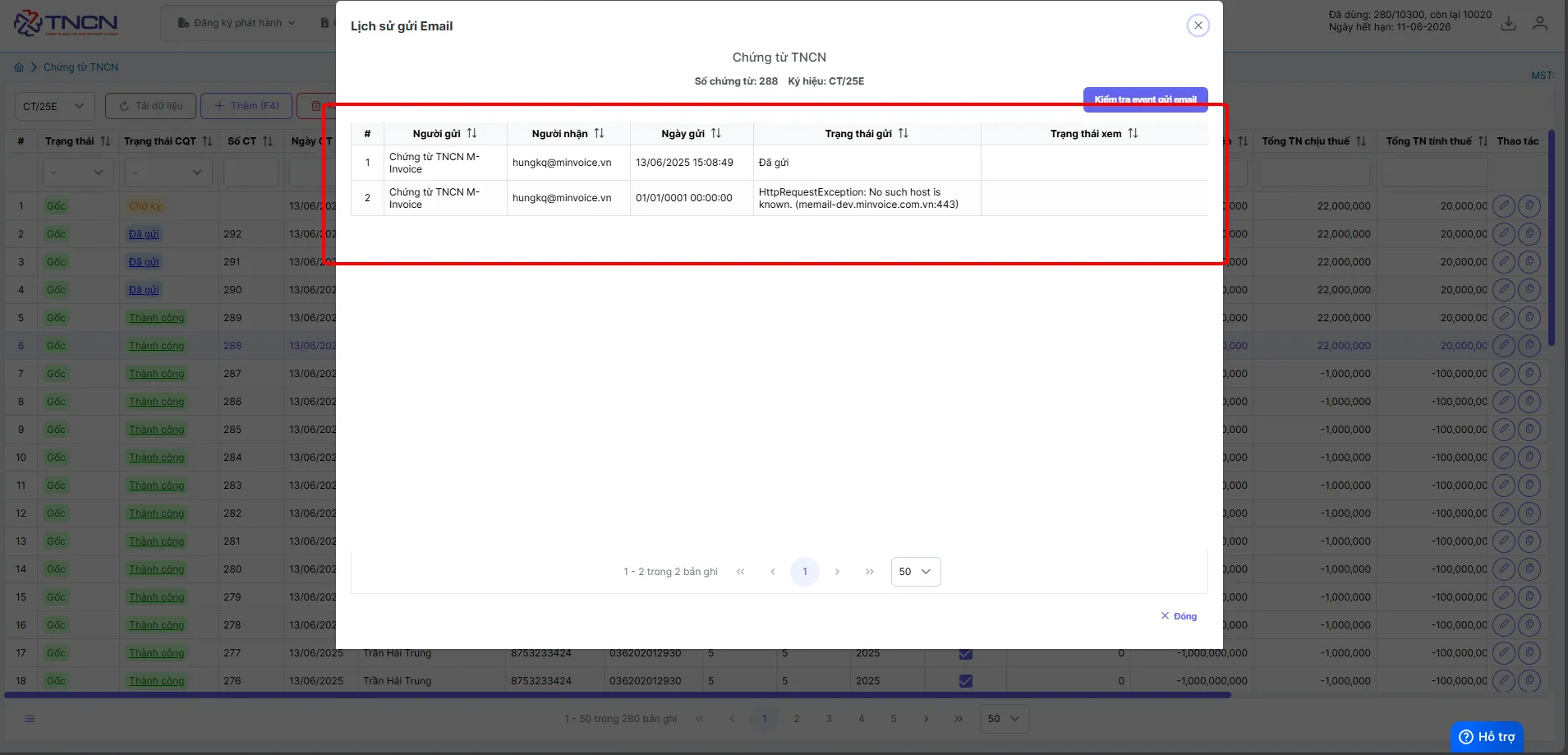Click the Hỗ trợ support button
Image resolution: width=1568 pixels, height=755 pixels.
click(x=1488, y=737)
